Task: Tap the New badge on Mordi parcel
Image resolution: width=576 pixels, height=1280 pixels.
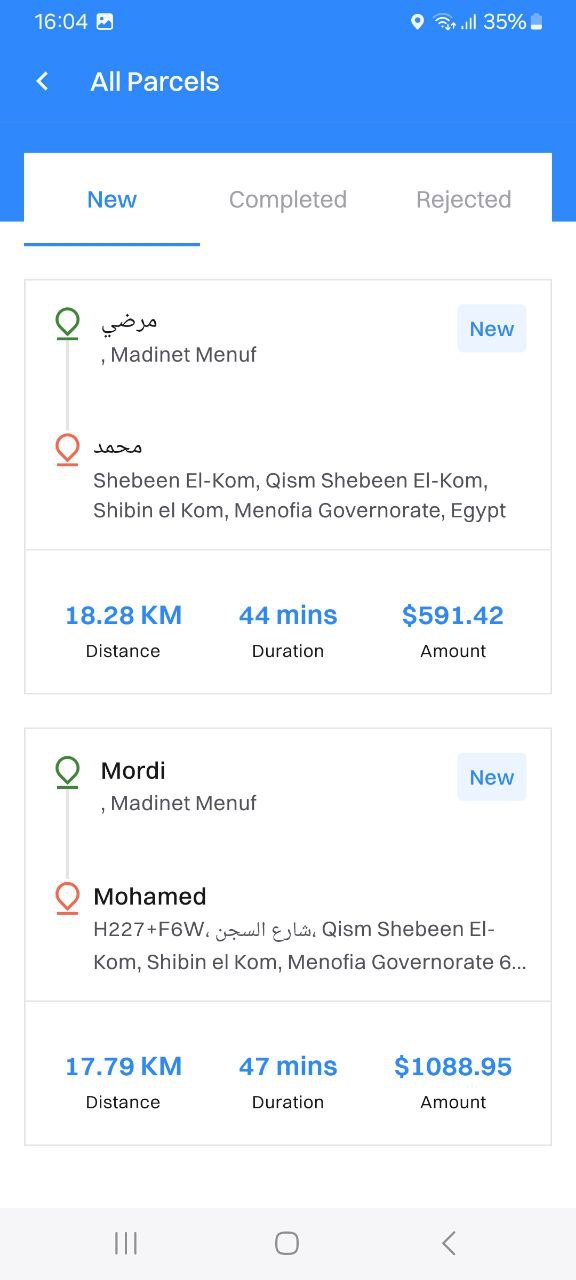Action: click(x=492, y=777)
